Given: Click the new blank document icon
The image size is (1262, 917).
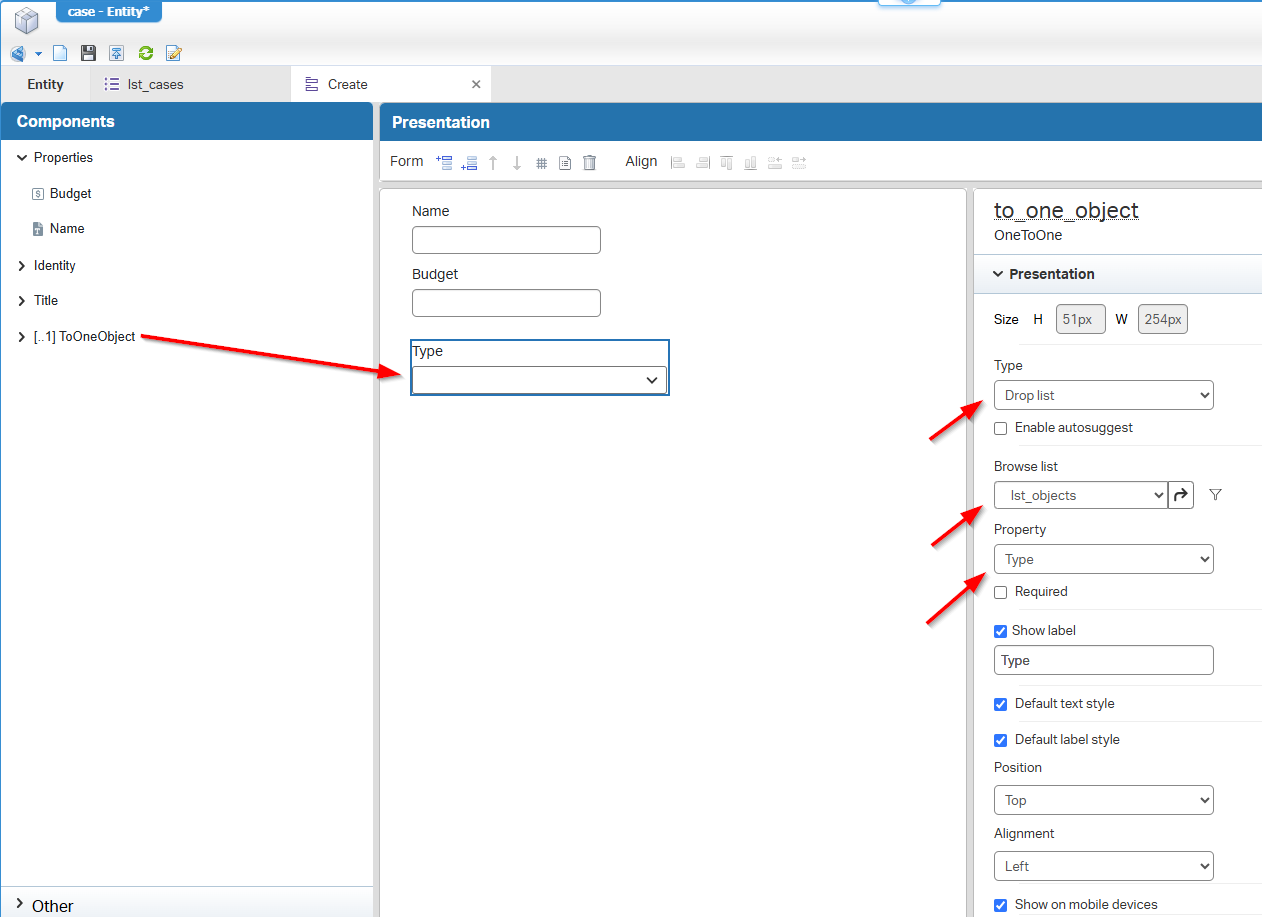Looking at the screenshot, I should point(60,54).
